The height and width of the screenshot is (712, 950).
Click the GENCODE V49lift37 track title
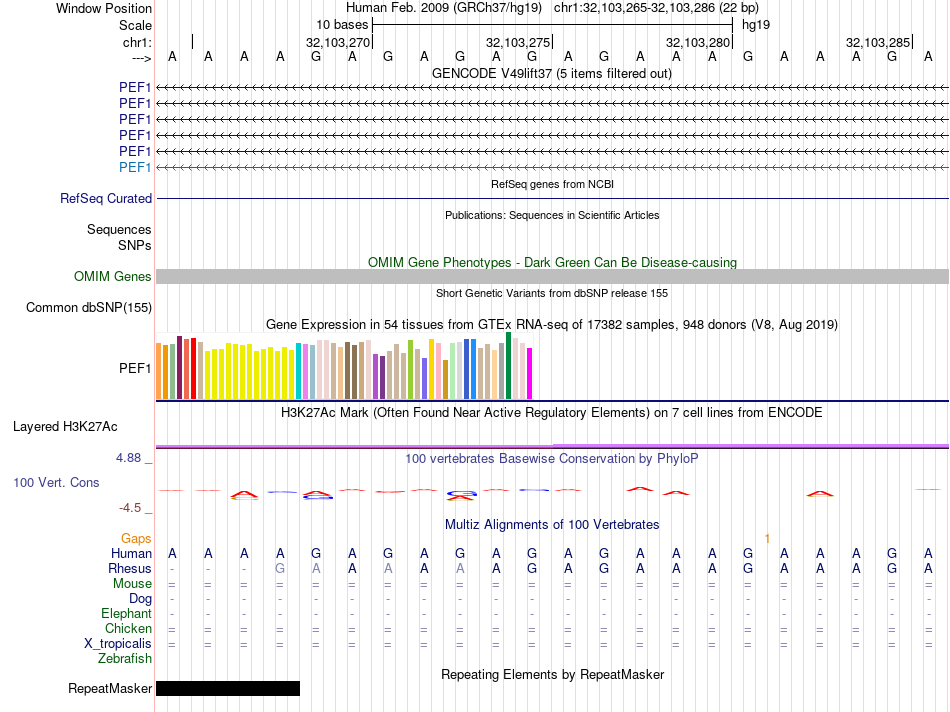(551, 73)
